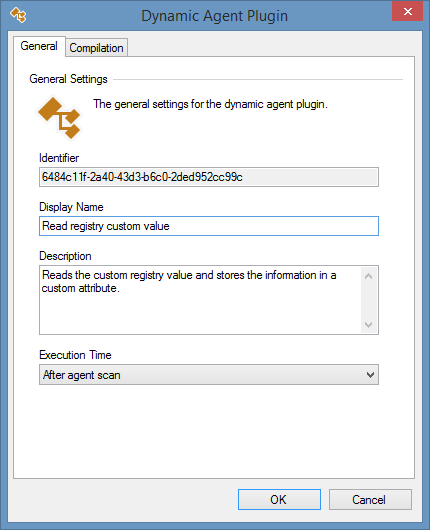430x530 pixels.
Task: Click the general settings description text
Action: click(x=210, y=104)
